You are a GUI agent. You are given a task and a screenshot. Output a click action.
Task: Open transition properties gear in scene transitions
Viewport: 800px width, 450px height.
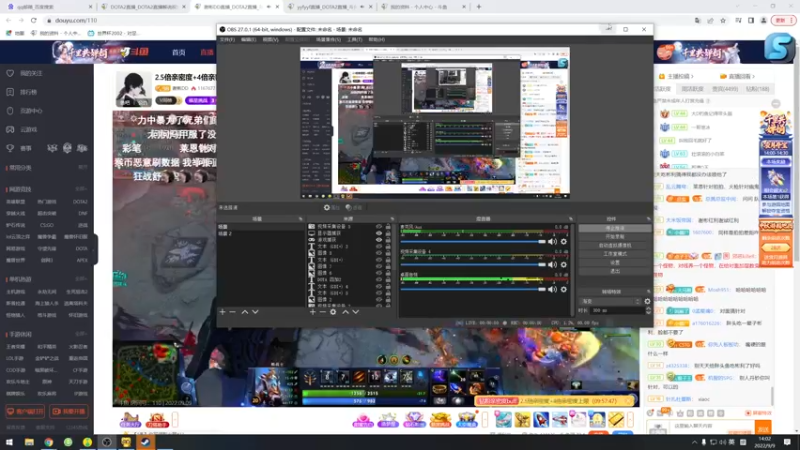[x=647, y=301]
